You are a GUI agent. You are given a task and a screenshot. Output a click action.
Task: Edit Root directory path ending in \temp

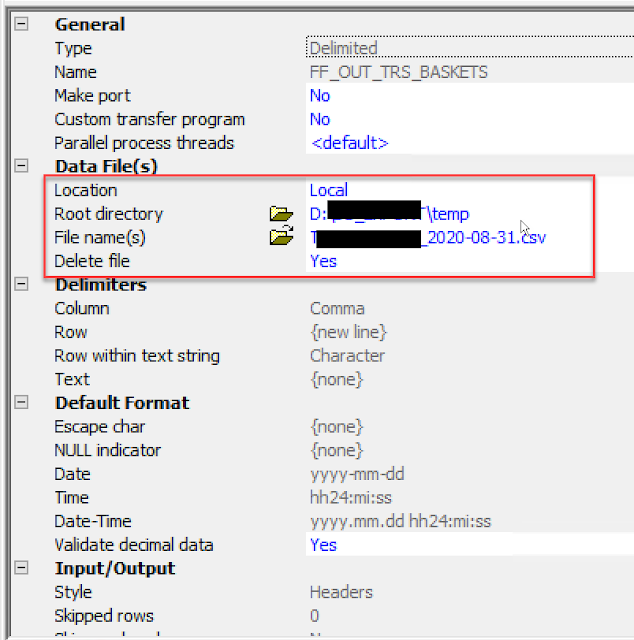click(x=389, y=214)
